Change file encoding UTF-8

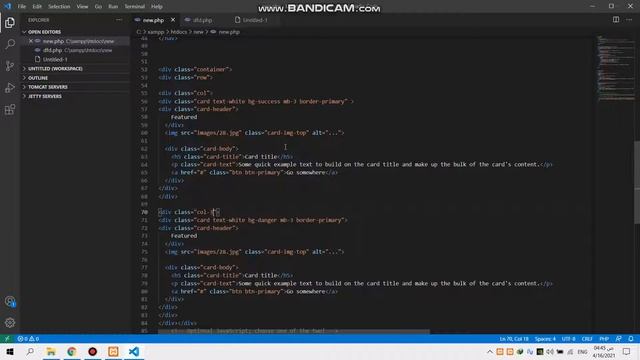[x=568, y=339]
